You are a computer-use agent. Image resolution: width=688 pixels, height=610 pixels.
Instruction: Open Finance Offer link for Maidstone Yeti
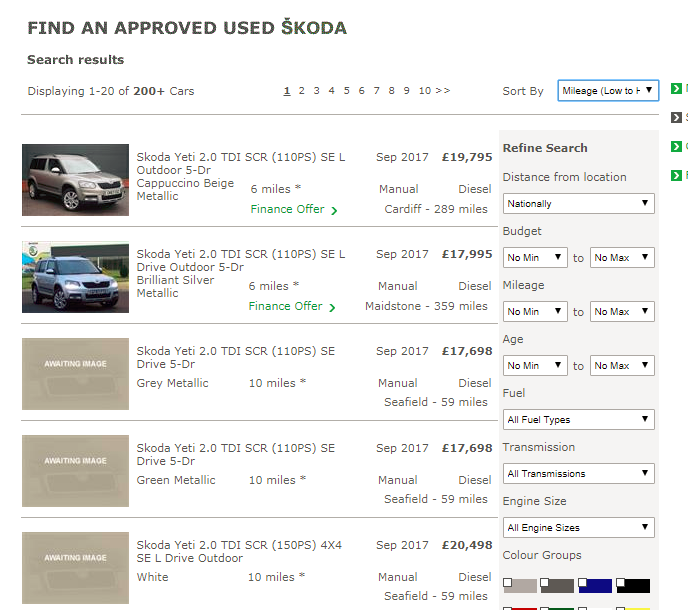[x=286, y=306]
